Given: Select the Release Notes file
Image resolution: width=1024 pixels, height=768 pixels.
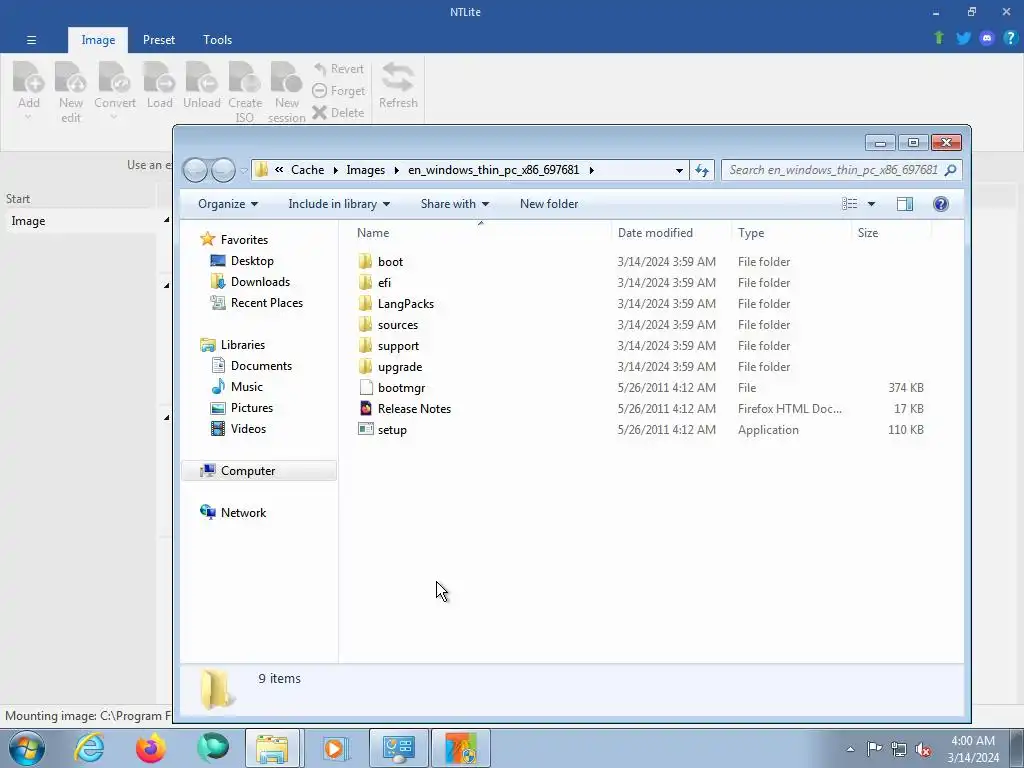Looking at the screenshot, I should (414, 409).
